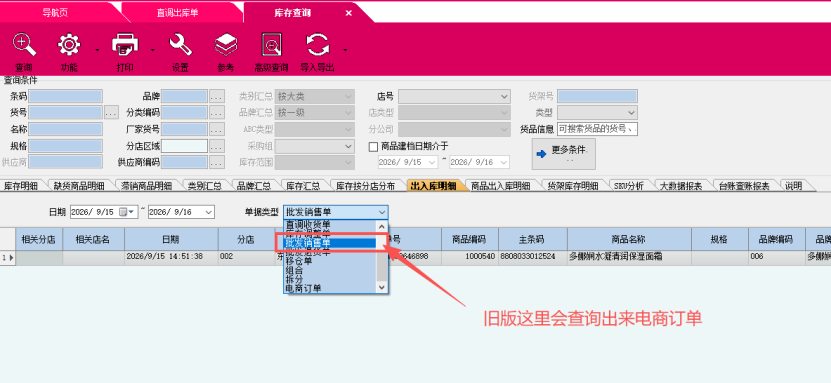Click the ... browse button beside 货号
This screenshot has height=383, width=831.
pos(111,112)
